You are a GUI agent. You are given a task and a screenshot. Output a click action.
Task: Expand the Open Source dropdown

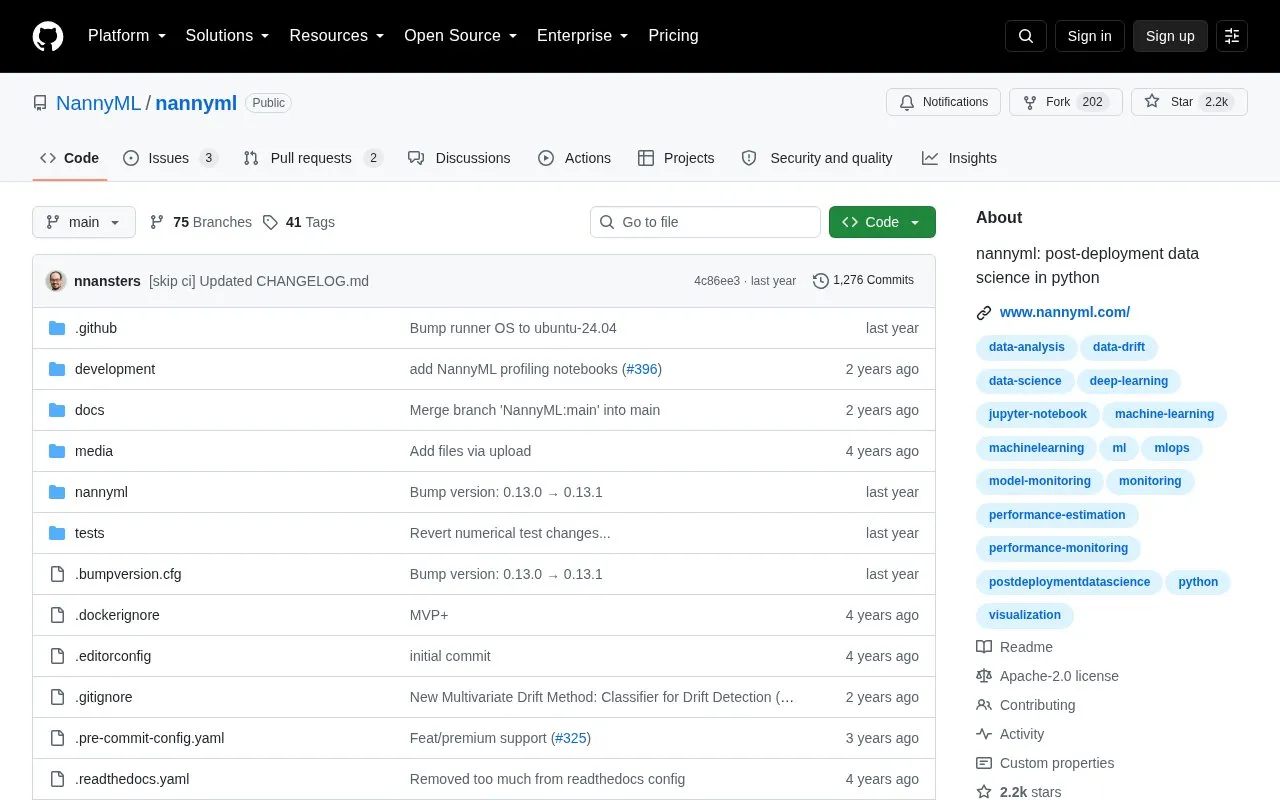pyautogui.click(x=461, y=36)
